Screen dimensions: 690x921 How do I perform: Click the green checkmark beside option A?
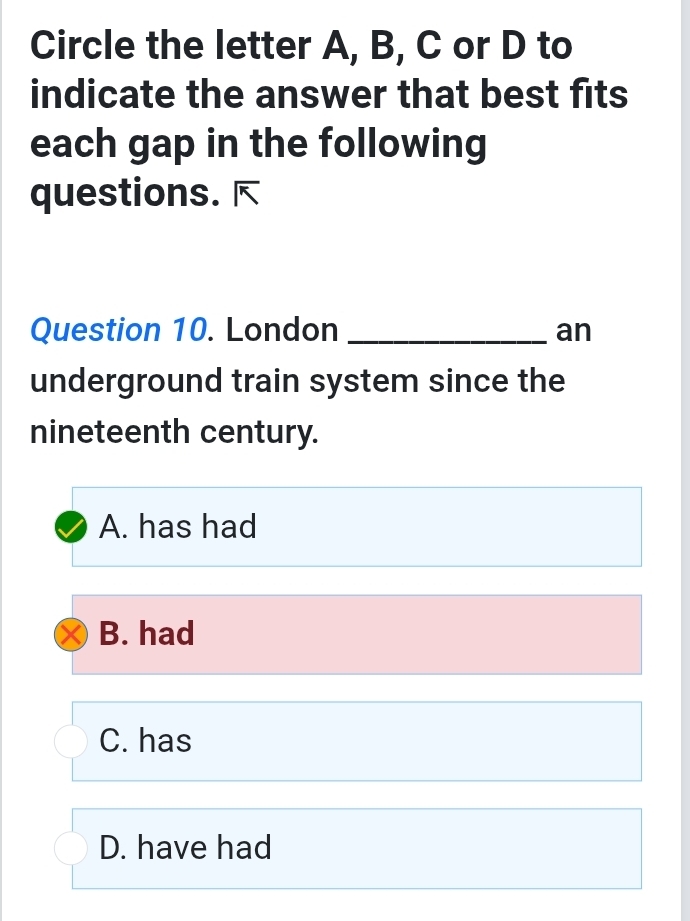pyautogui.click(x=71, y=527)
